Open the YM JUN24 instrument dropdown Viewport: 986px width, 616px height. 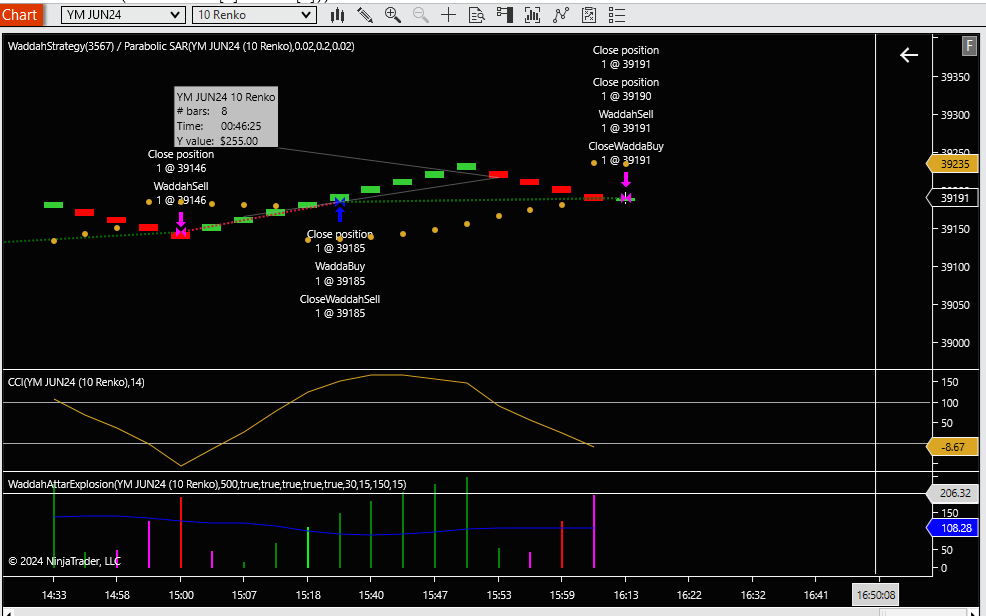coord(123,15)
